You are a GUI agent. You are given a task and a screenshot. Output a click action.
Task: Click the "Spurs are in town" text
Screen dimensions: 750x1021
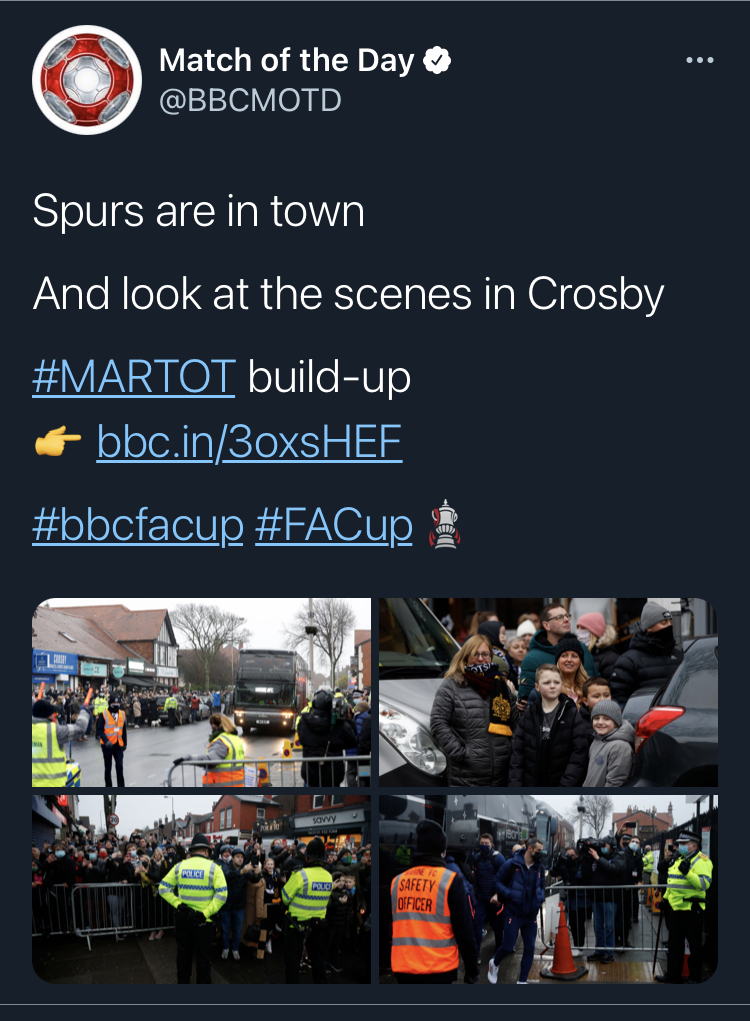(x=198, y=211)
